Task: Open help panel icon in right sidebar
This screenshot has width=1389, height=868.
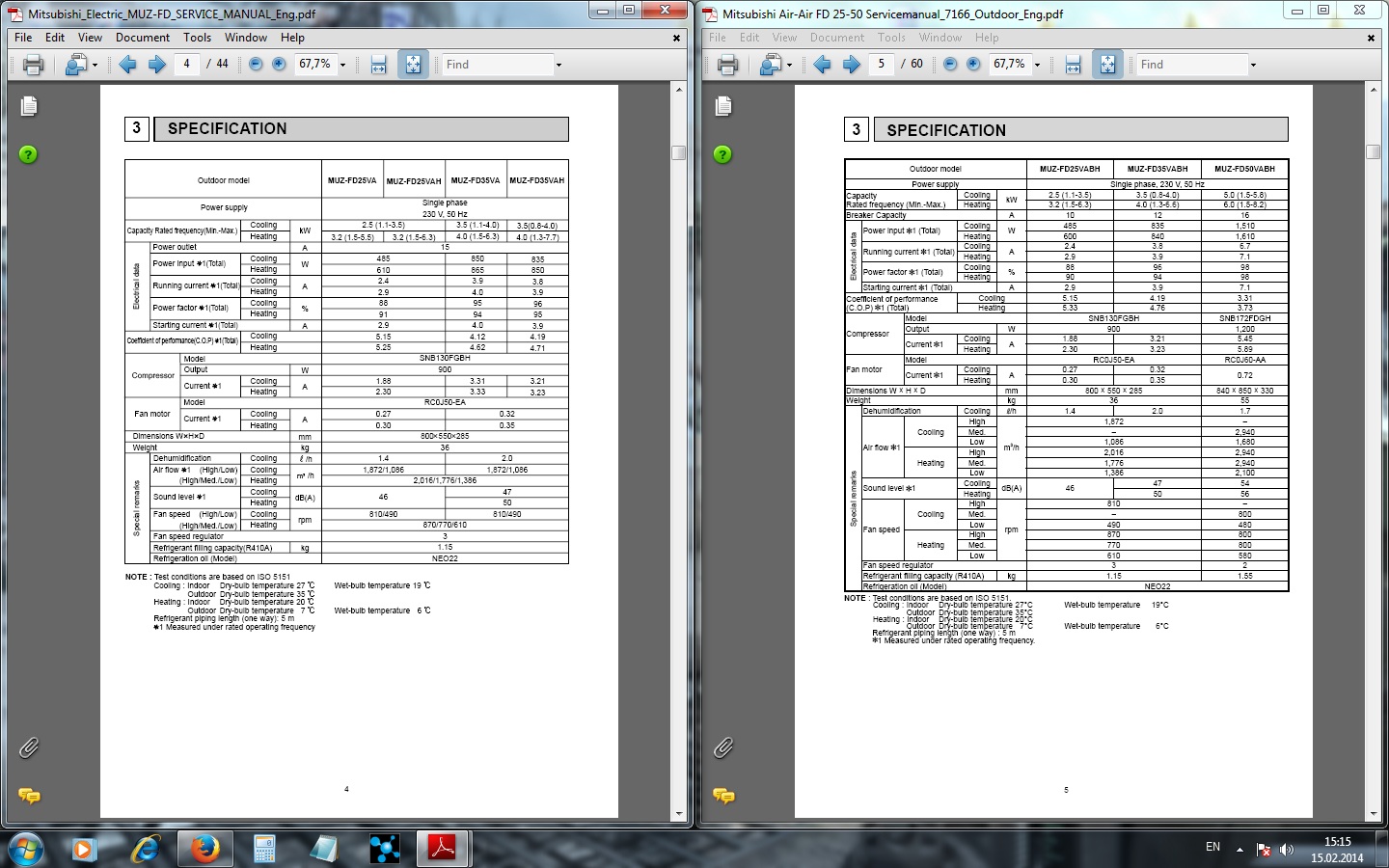Action: click(x=723, y=154)
